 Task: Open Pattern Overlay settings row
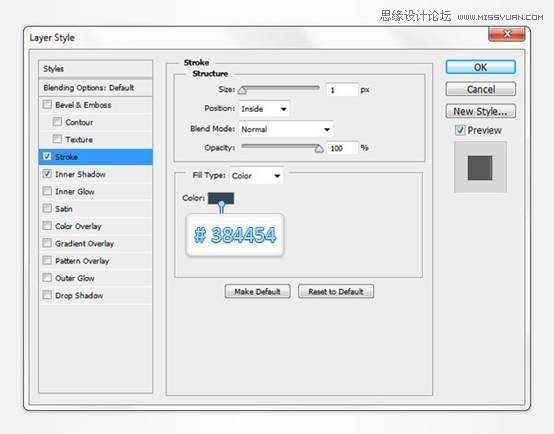95,261
